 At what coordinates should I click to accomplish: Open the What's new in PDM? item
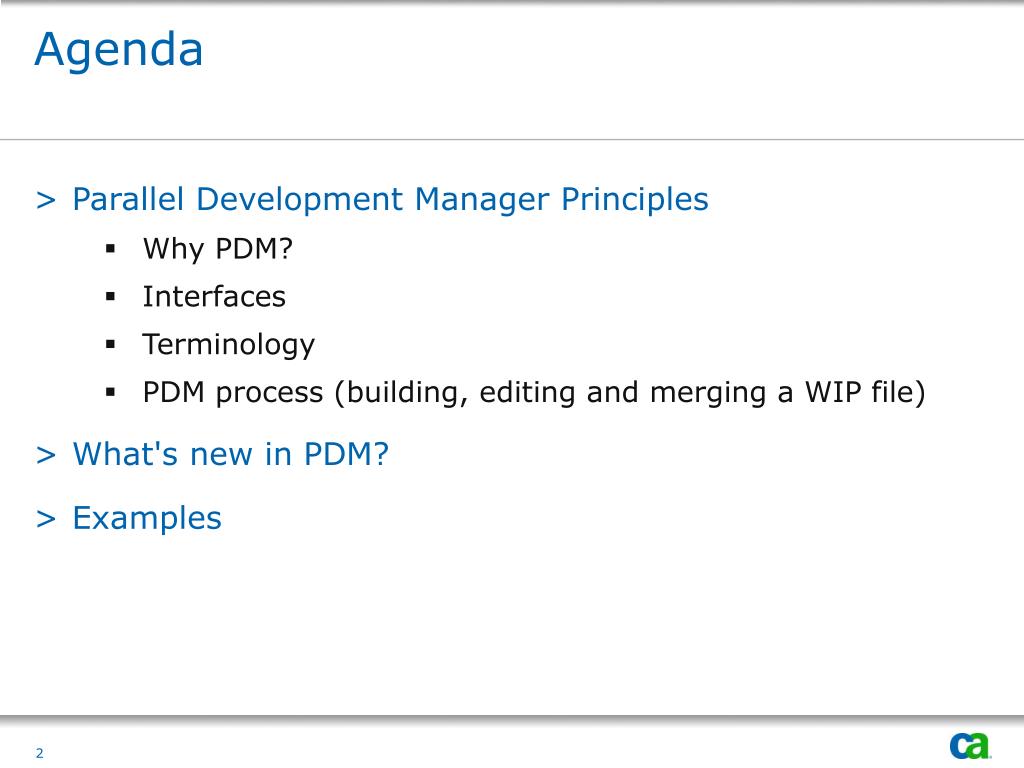(231, 454)
